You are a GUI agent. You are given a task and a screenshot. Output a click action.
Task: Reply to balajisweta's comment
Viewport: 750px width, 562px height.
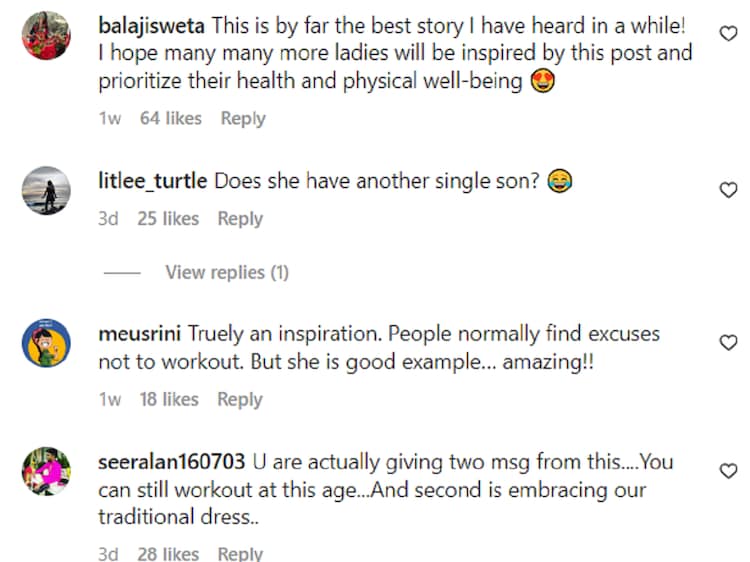point(243,118)
